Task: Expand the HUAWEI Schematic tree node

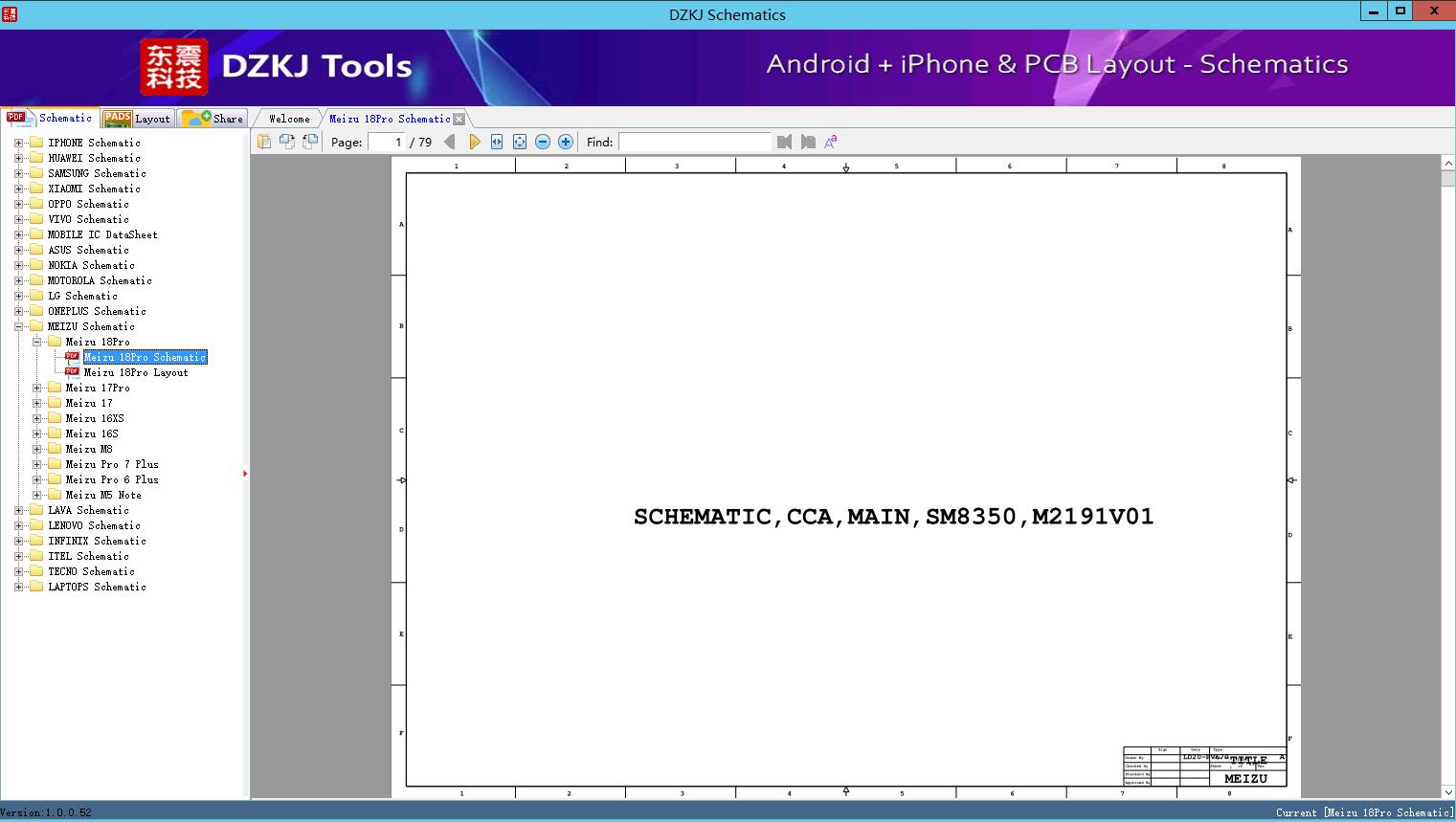Action: pos(18,158)
